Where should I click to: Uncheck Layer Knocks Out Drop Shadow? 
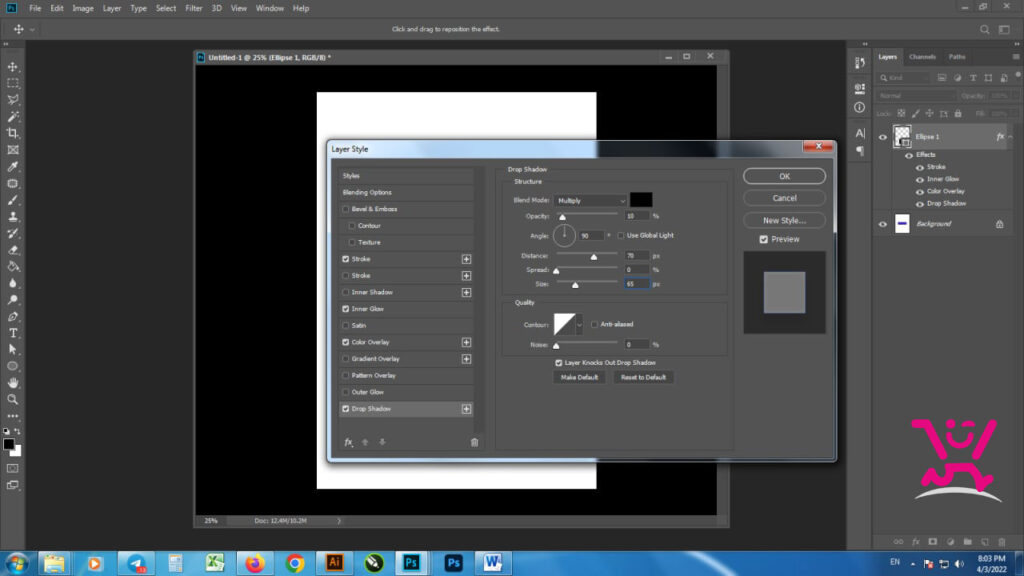pos(558,362)
